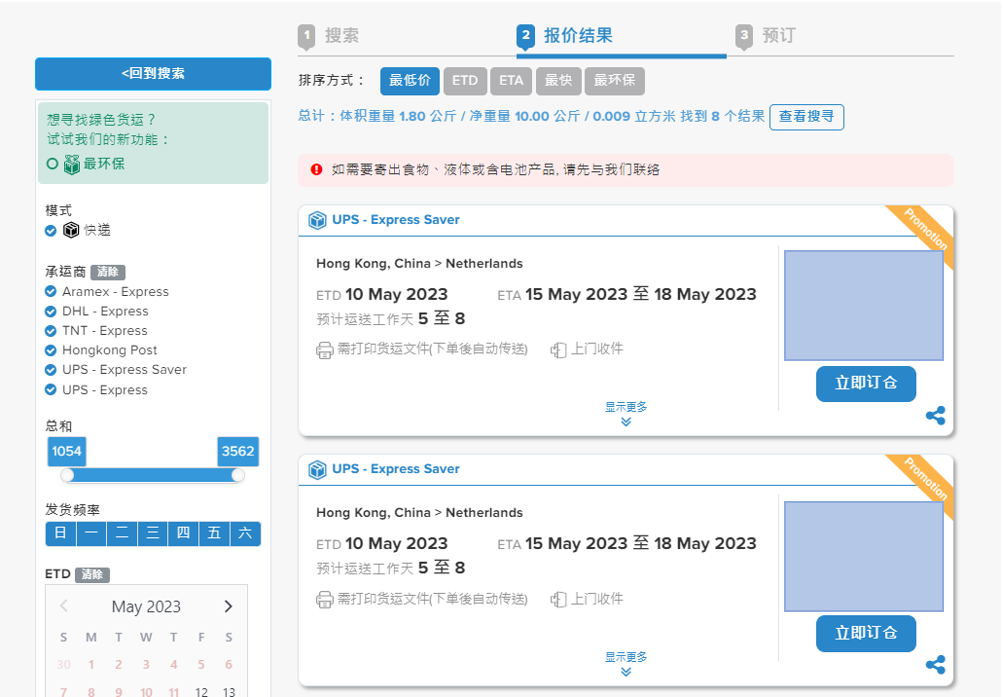Uncheck TNT - Express carrier

tap(51, 331)
